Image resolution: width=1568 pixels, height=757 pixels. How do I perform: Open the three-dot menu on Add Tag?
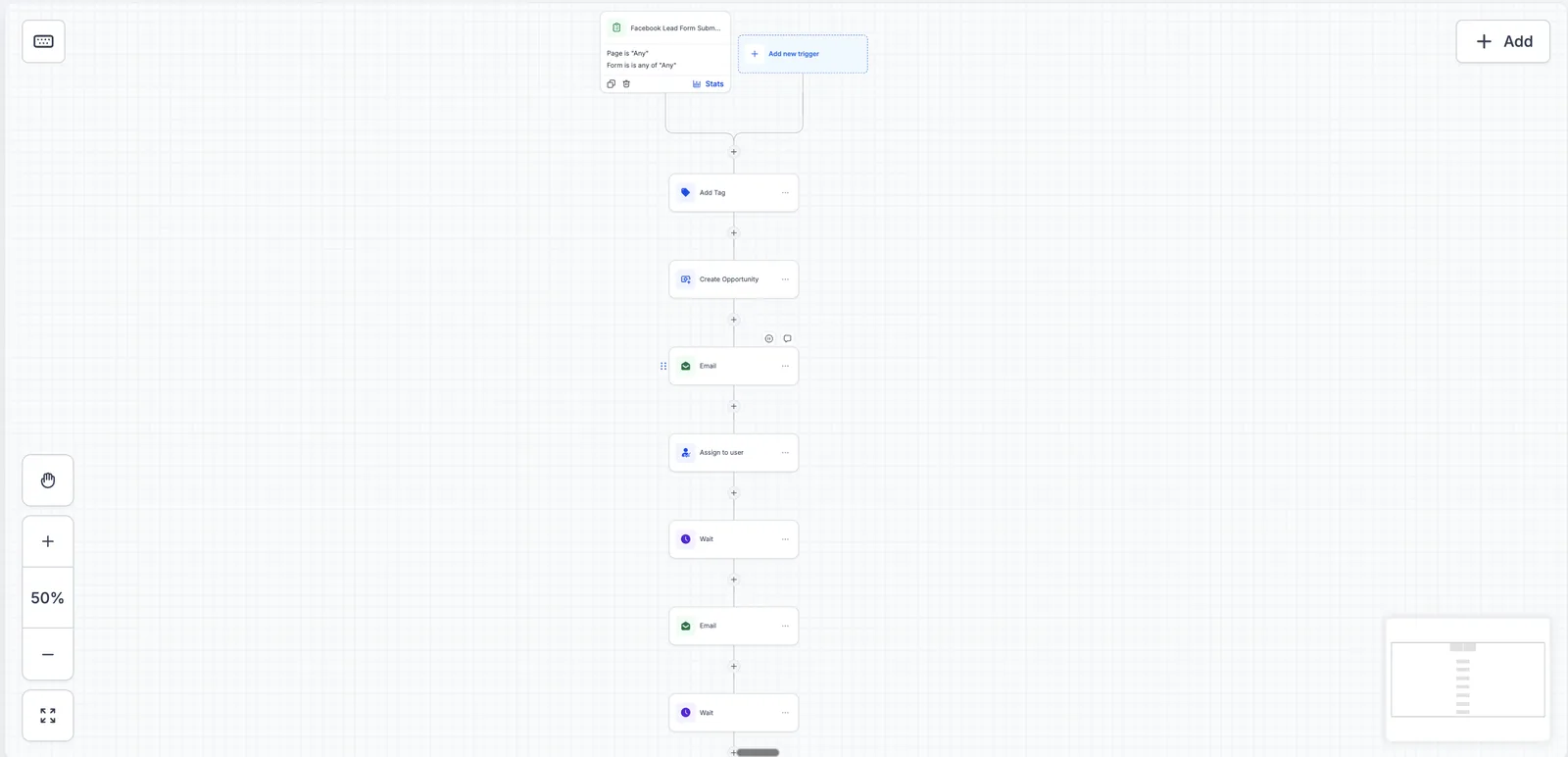point(785,193)
